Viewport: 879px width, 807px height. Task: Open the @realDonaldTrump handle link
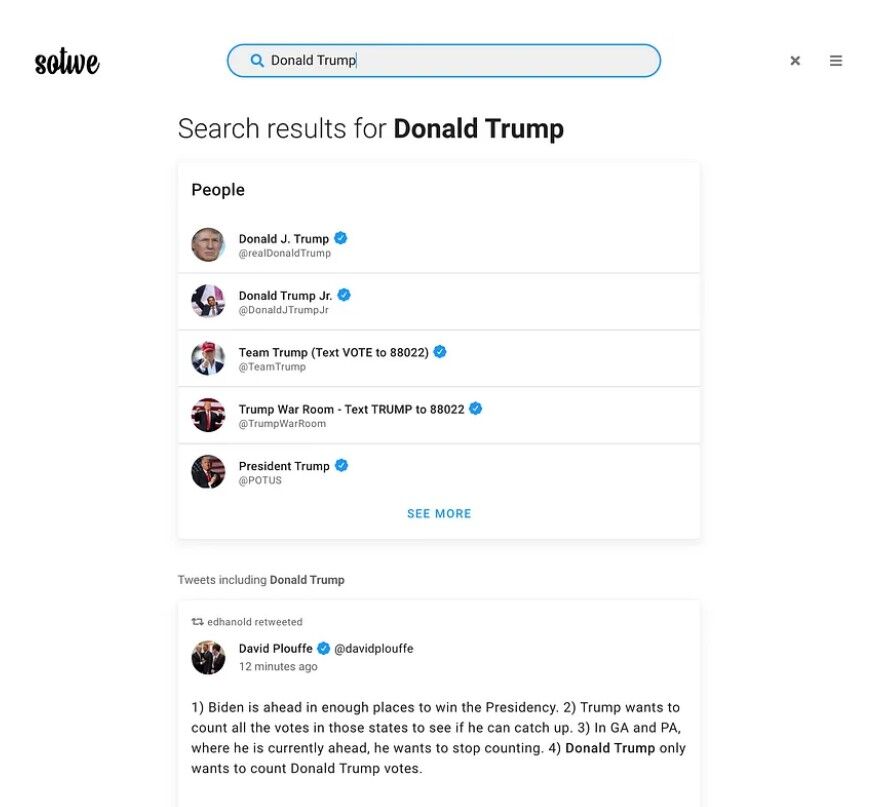point(284,254)
